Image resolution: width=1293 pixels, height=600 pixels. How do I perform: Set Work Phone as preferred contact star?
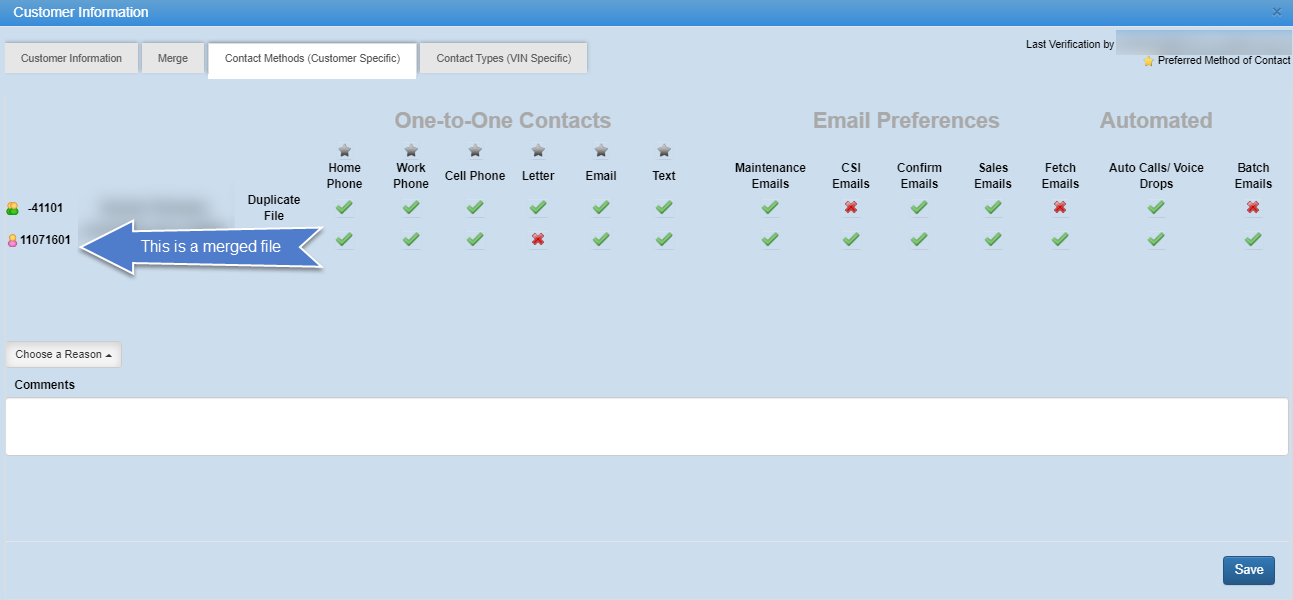pos(411,150)
